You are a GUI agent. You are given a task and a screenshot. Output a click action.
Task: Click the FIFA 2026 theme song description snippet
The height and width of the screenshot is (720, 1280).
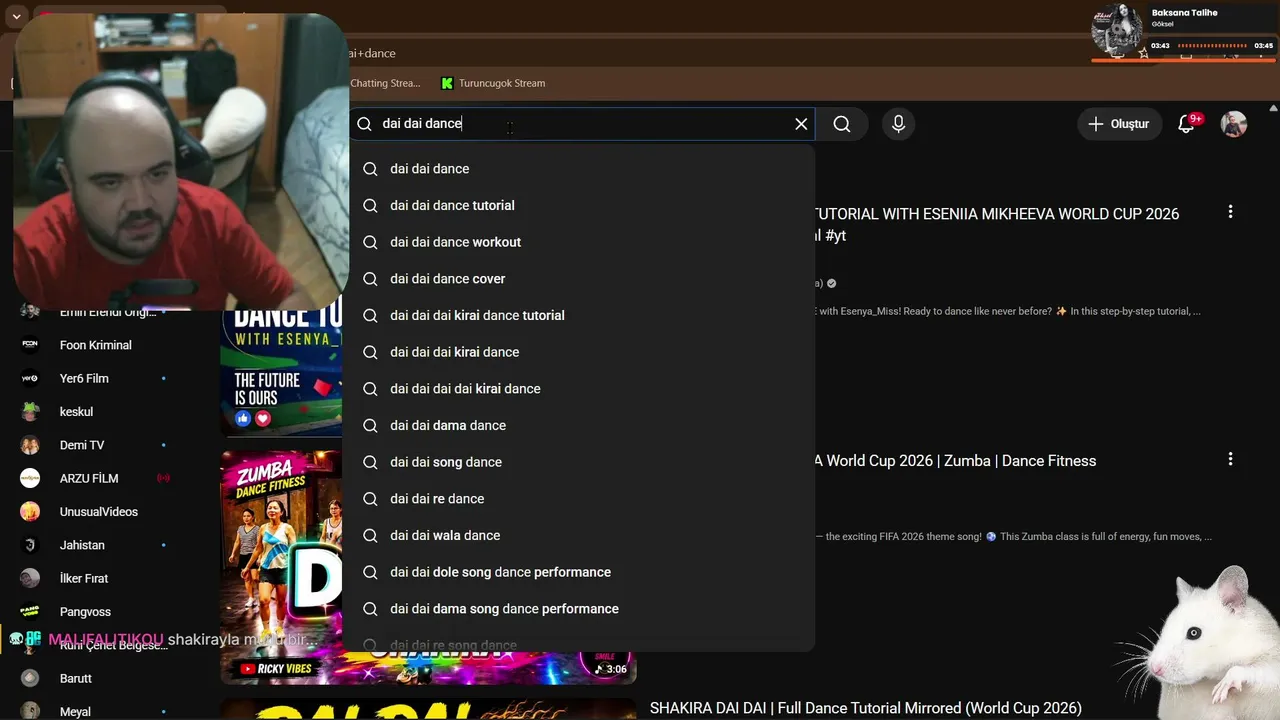[x=1015, y=536]
